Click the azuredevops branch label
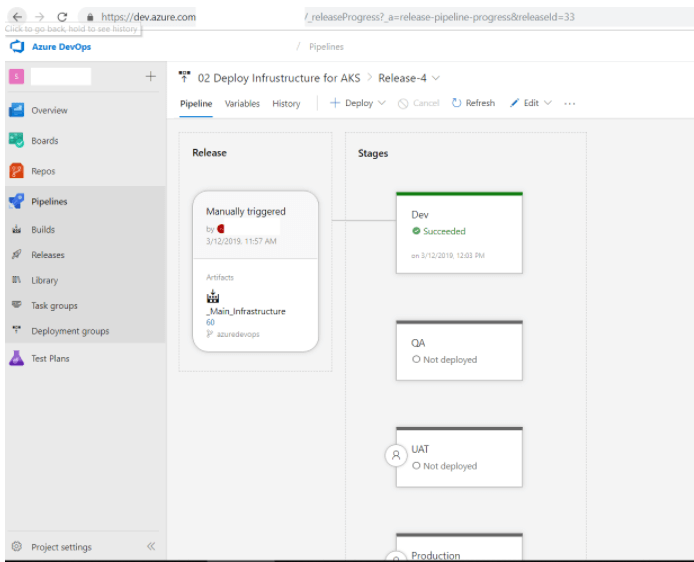This screenshot has height=562, width=694. 238,334
